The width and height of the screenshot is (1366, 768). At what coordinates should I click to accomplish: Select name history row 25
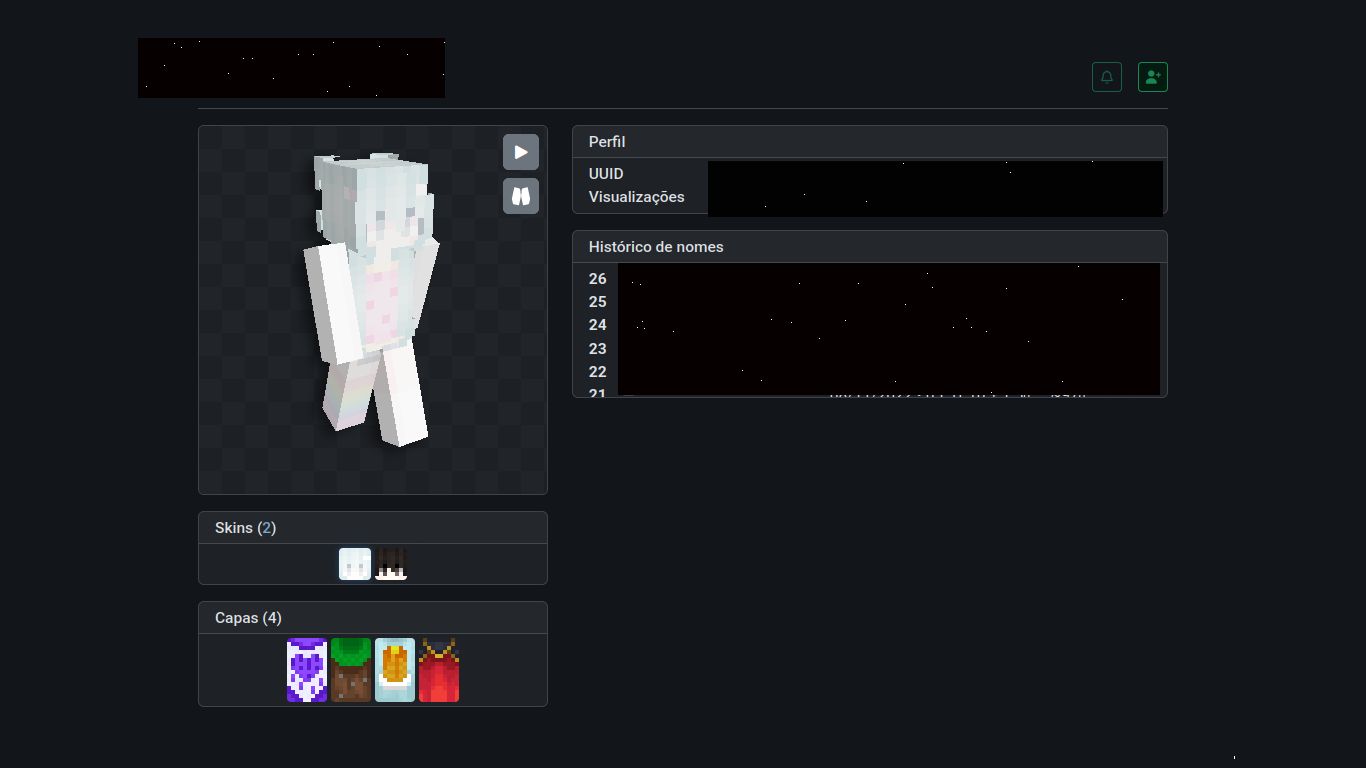870,302
